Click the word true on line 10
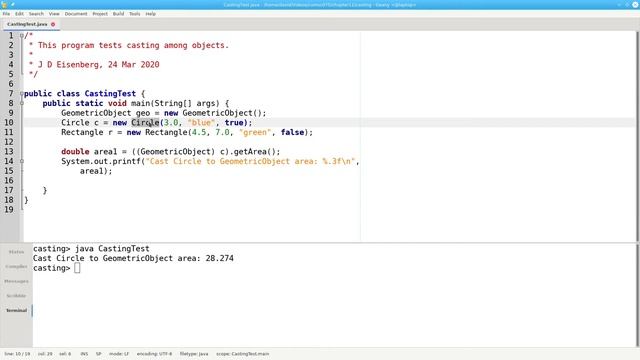 [x=234, y=122]
